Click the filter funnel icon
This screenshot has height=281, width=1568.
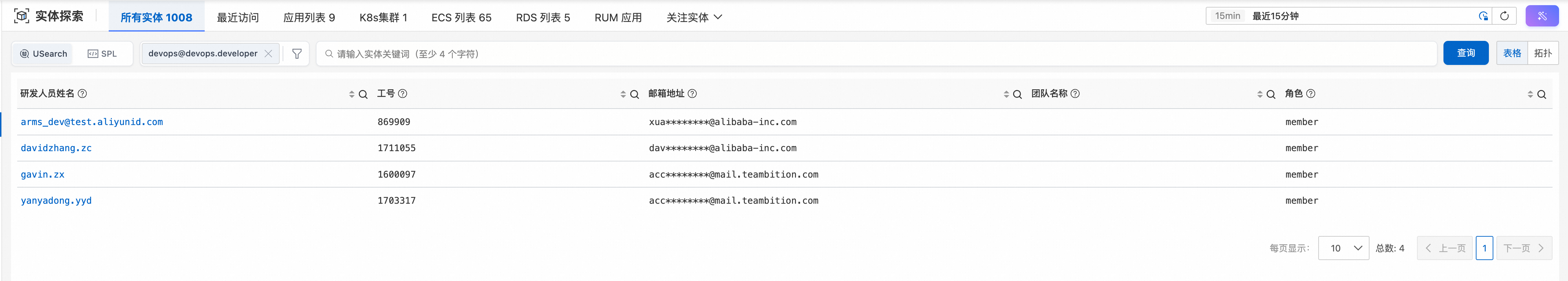(x=297, y=54)
